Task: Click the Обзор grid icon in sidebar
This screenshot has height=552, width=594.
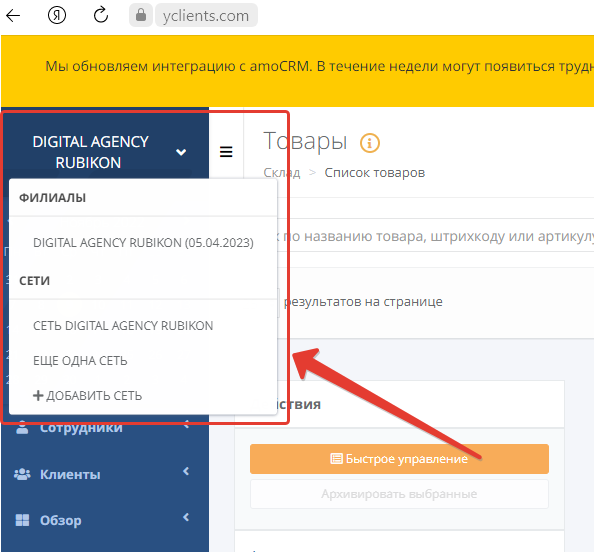Action: point(22,521)
